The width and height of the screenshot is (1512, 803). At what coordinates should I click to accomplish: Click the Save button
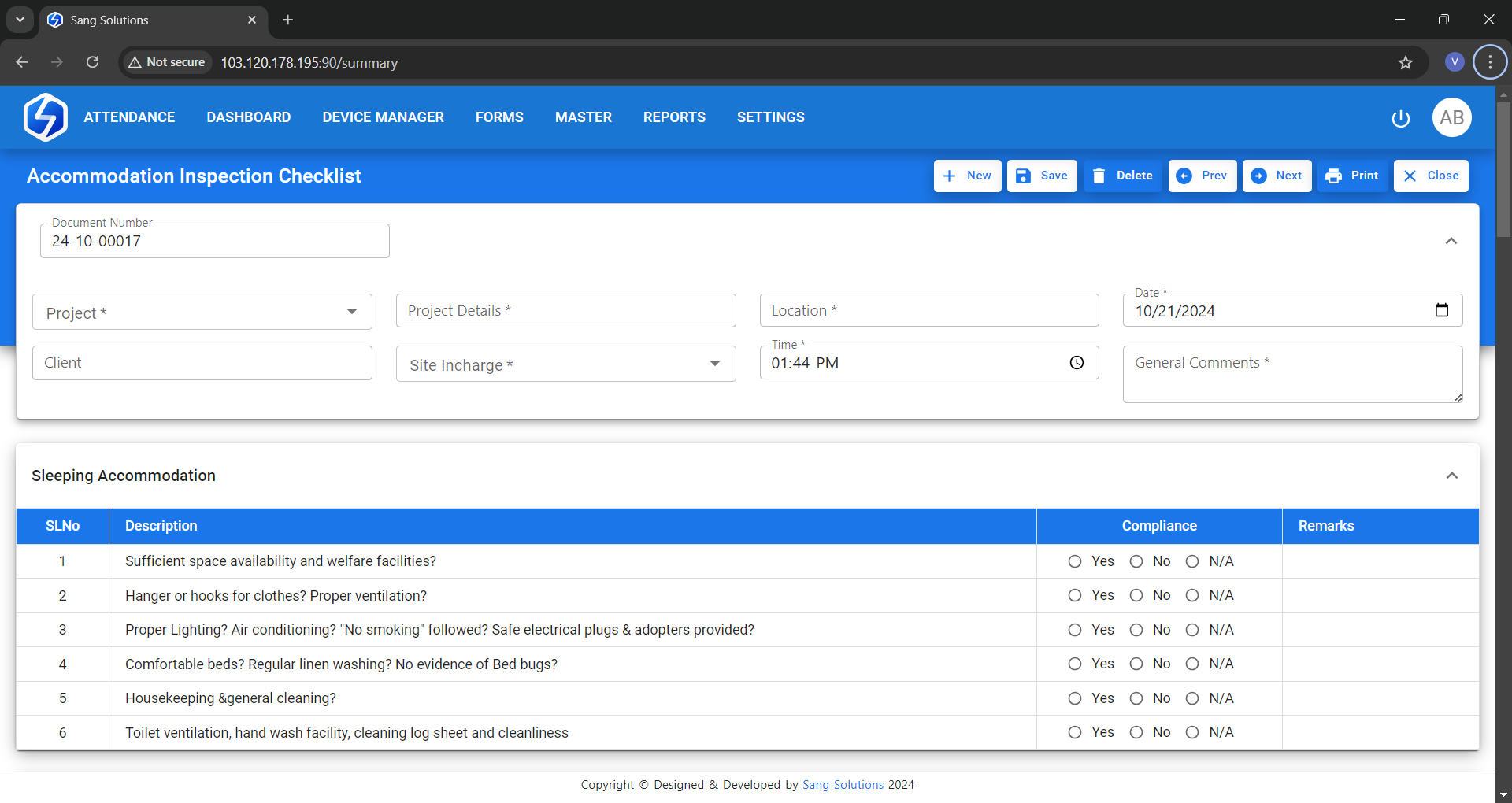tap(1041, 176)
